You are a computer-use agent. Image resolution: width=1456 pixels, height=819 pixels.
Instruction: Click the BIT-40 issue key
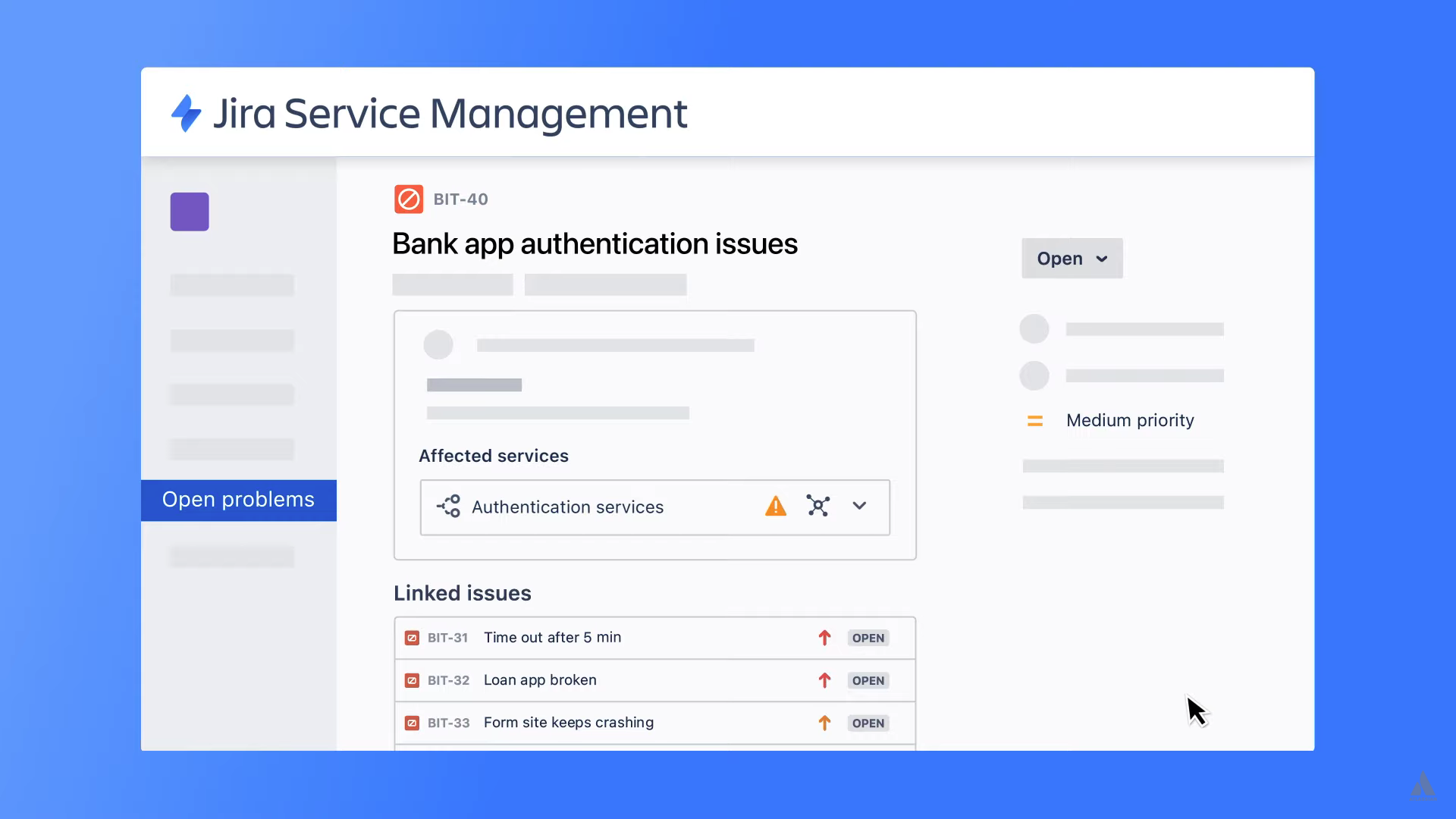pos(460,199)
